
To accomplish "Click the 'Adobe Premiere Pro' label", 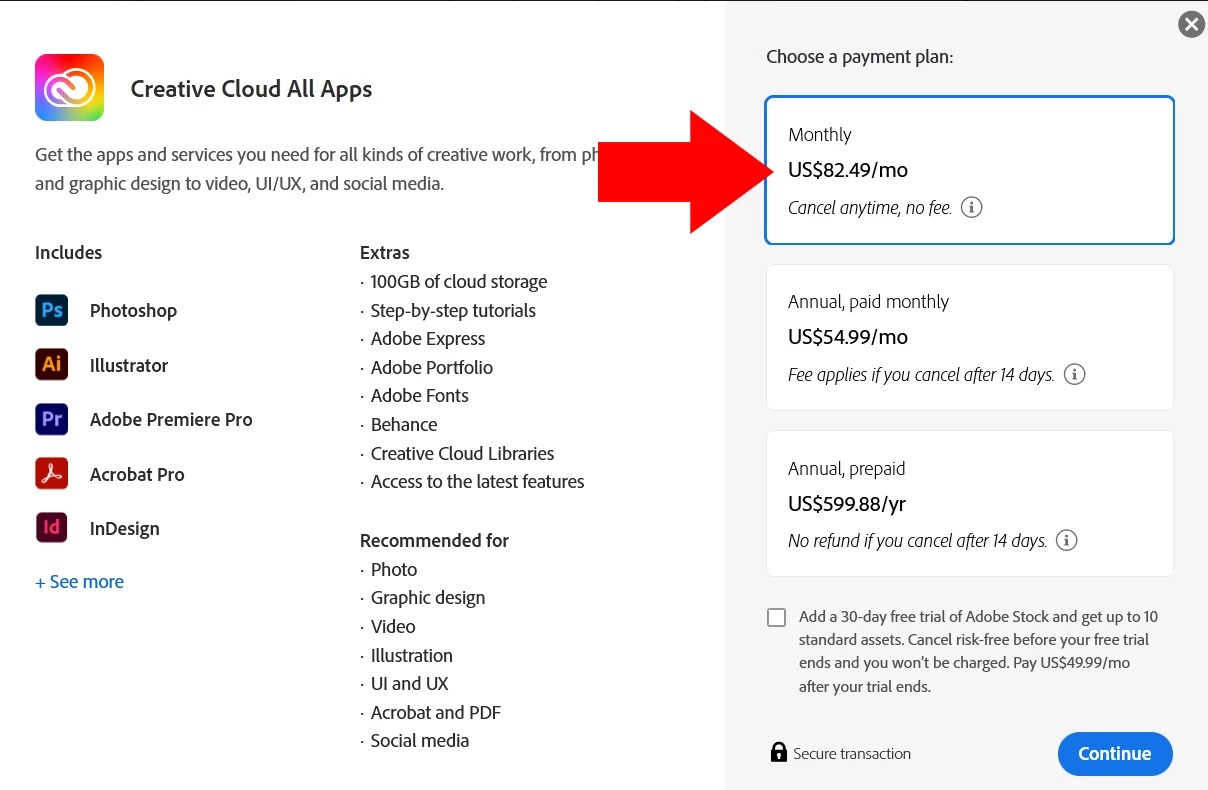I will tap(171, 419).
